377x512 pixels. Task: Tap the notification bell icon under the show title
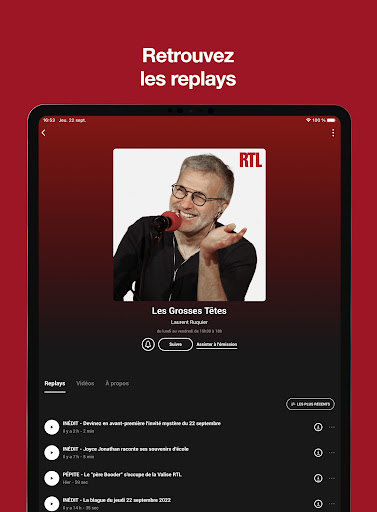[148, 344]
